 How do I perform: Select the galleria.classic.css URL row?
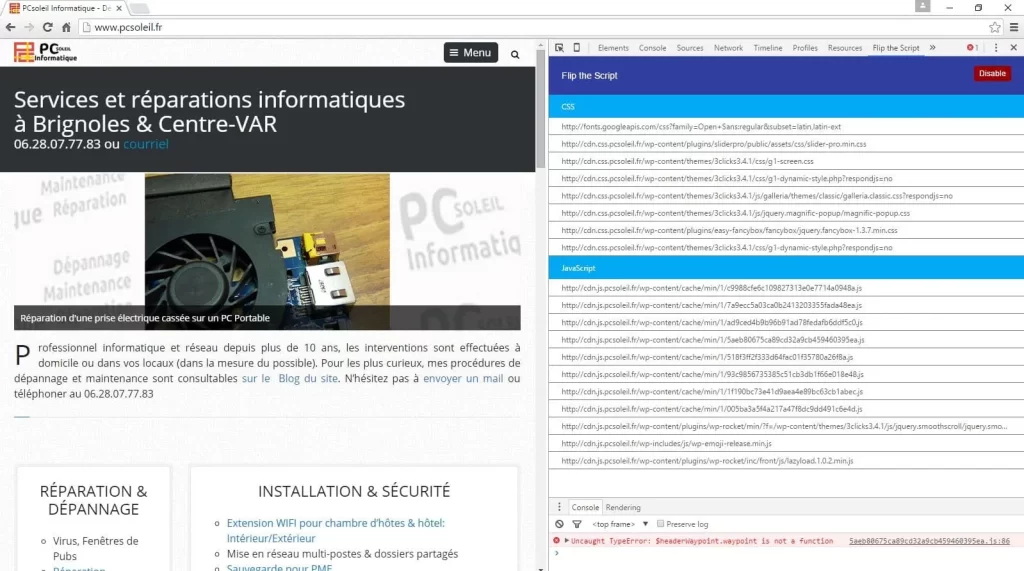(786, 196)
